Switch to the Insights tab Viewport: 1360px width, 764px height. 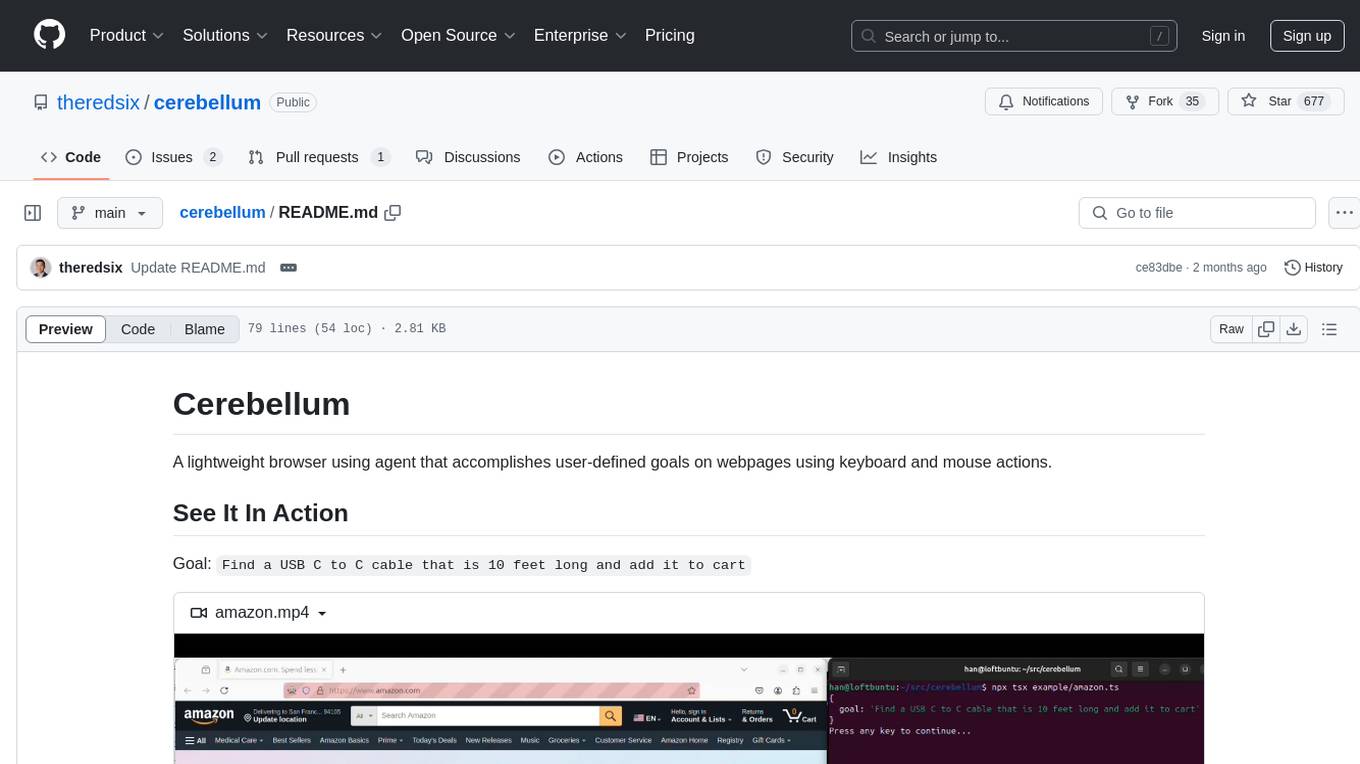(x=899, y=157)
